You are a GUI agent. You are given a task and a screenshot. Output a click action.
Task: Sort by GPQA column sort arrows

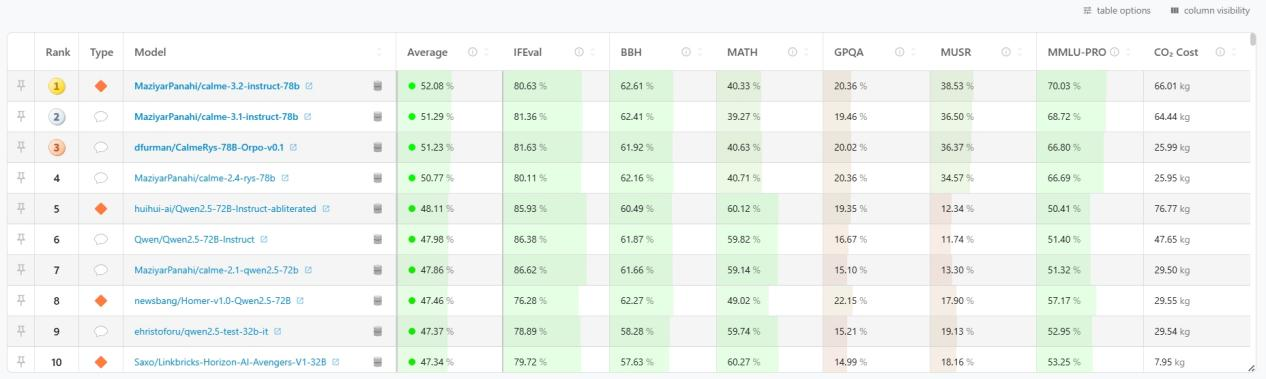(x=914, y=52)
